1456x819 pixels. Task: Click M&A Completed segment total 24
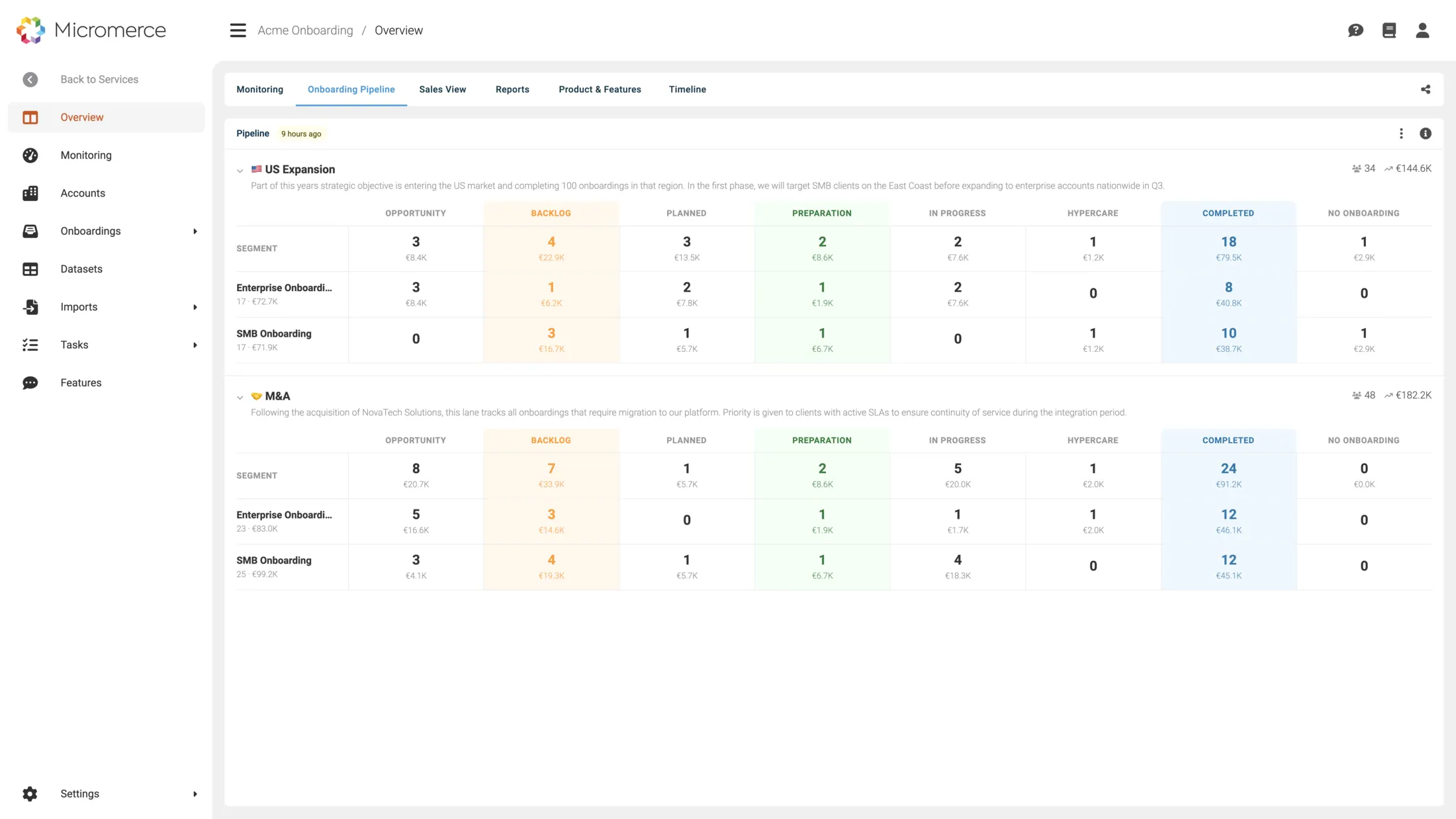pyautogui.click(x=1228, y=469)
